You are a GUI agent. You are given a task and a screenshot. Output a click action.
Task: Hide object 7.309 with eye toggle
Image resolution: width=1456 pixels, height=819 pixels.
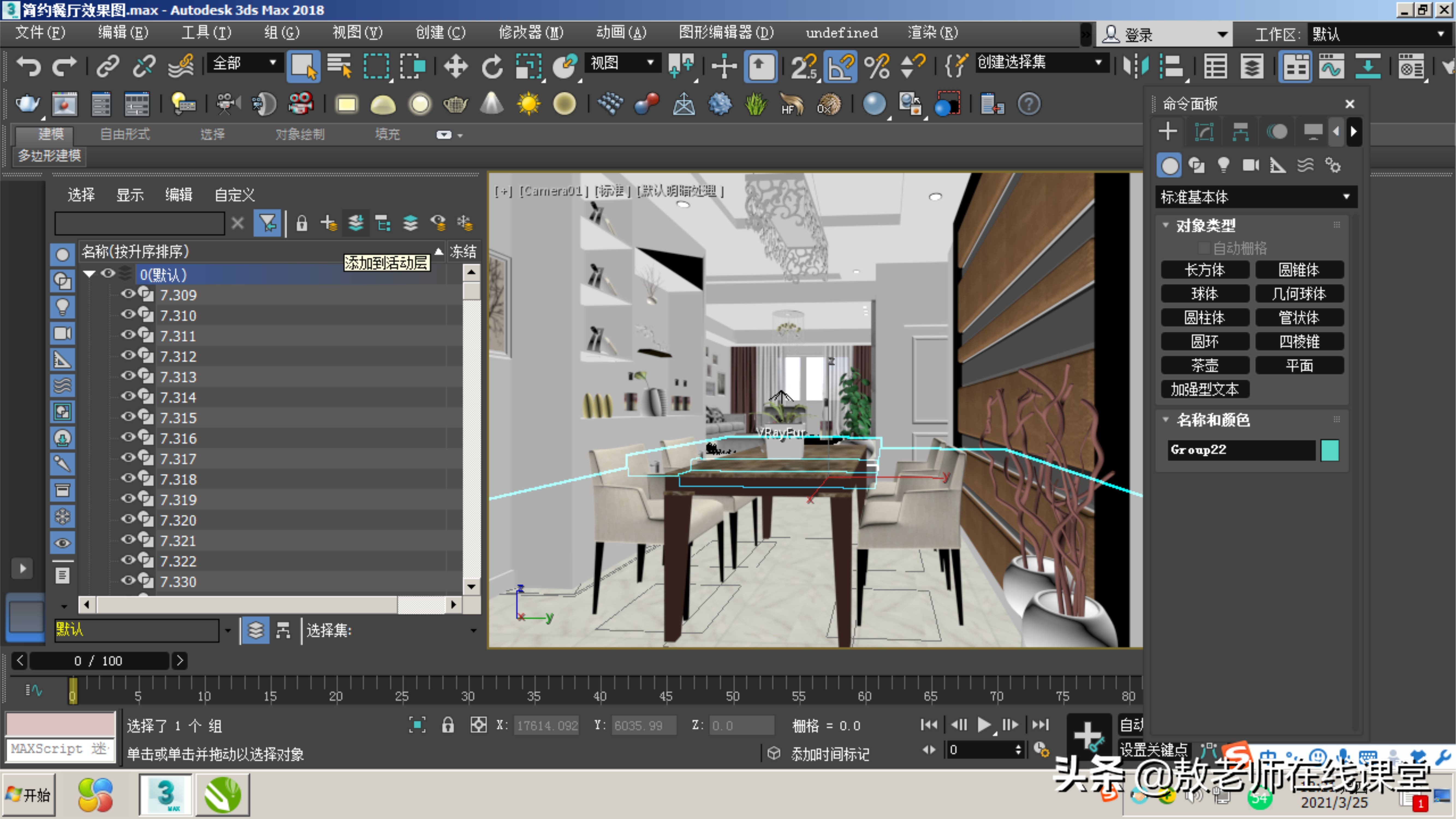click(x=128, y=294)
